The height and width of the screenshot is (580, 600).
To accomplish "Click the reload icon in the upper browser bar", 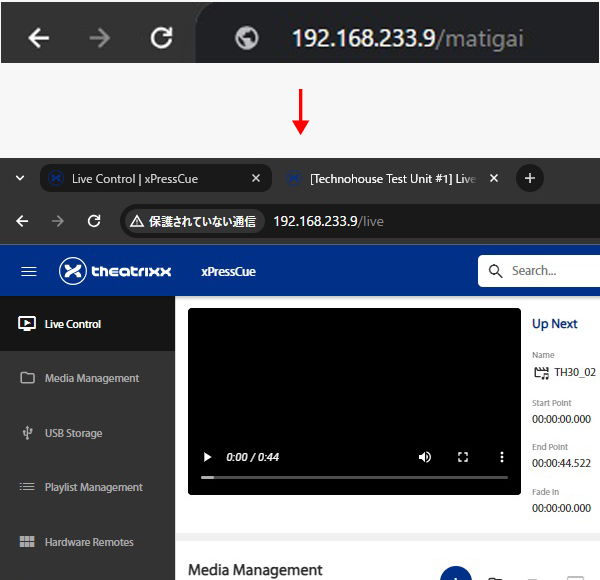I will [161, 37].
